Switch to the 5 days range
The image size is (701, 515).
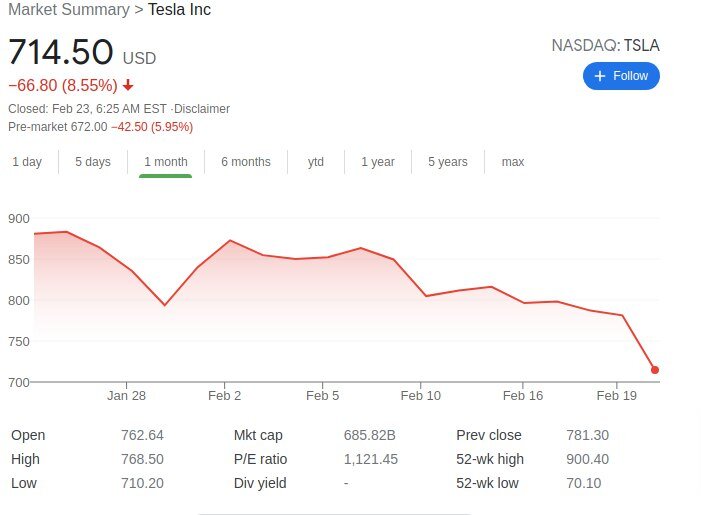(93, 162)
